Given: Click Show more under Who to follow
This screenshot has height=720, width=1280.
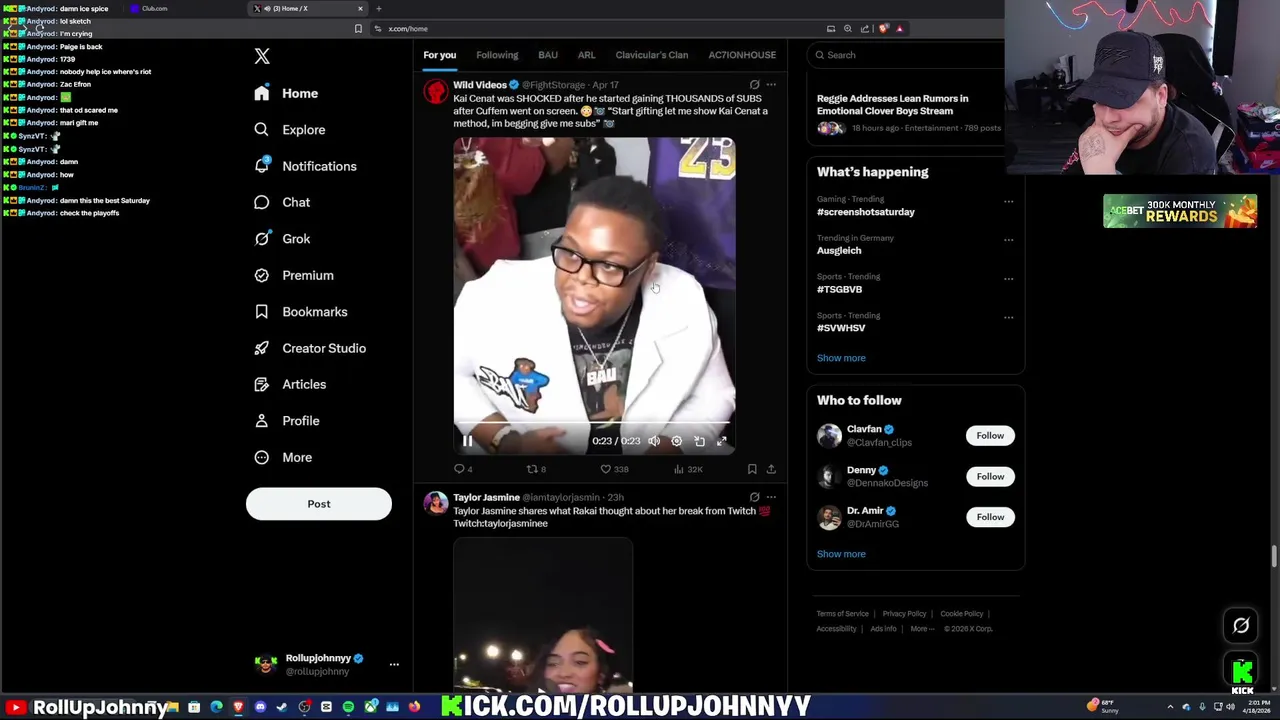Looking at the screenshot, I should 841,554.
